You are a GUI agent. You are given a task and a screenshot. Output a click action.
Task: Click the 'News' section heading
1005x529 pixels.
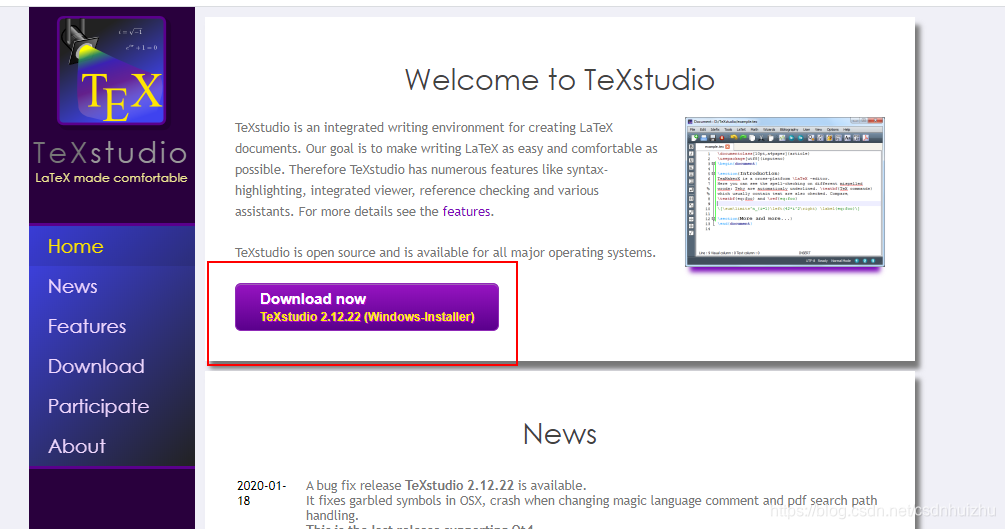pyautogui.click(x=560, y=434)
